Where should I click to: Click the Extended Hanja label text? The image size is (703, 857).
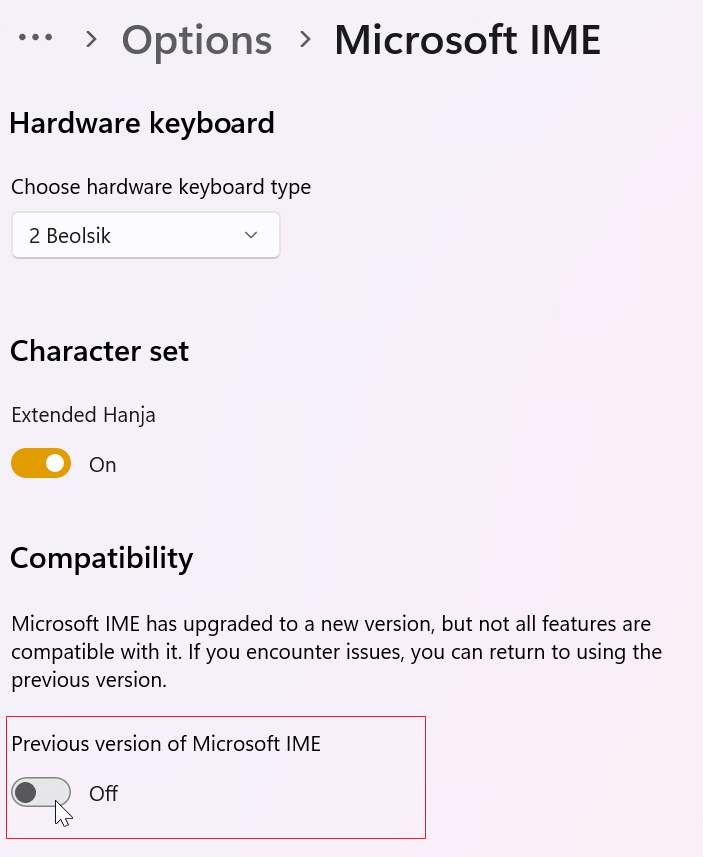pos(83,415)
